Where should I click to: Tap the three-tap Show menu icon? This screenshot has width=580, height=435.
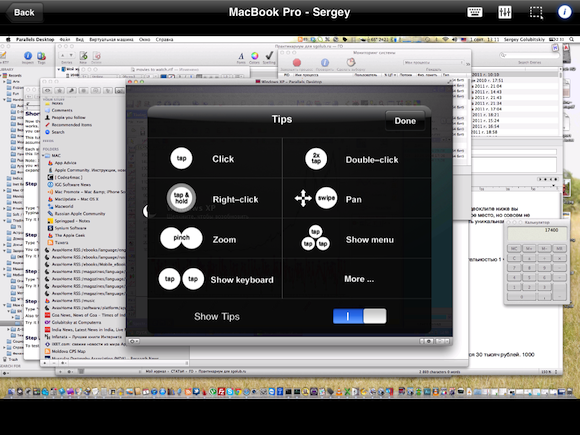[315, 238]
